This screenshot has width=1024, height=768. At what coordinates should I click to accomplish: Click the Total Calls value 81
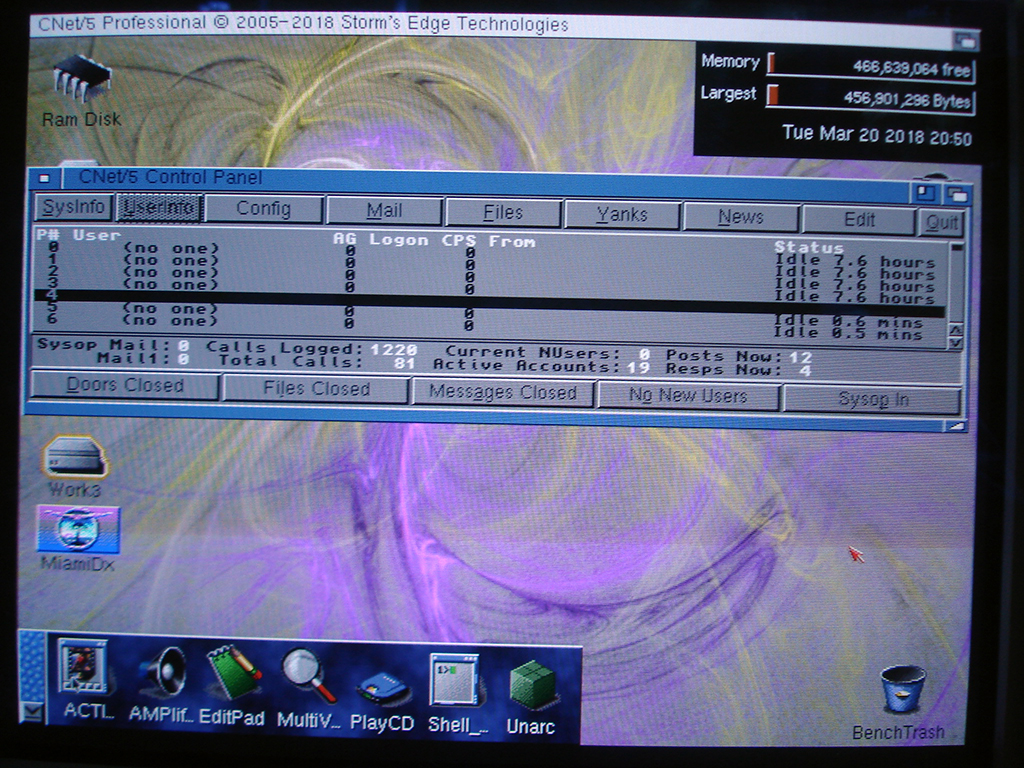click(404, 363)
